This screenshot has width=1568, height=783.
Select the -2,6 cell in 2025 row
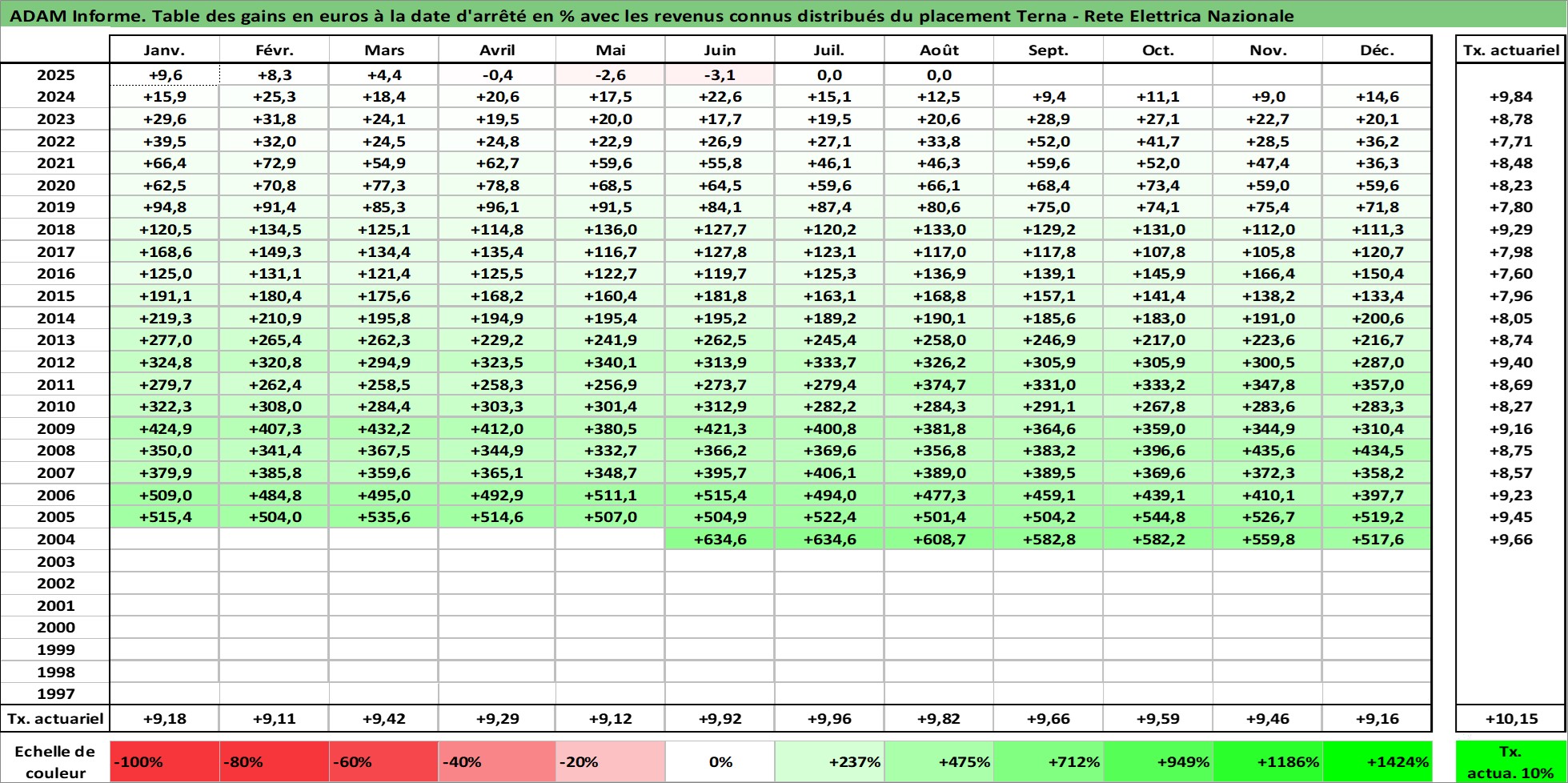coord(611,75)
